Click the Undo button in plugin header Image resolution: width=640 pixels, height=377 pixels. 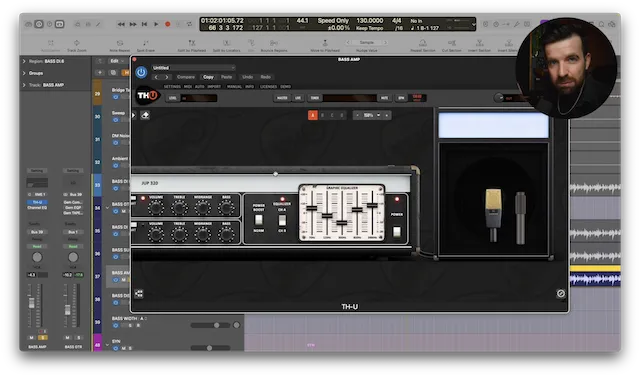point(247,77)
